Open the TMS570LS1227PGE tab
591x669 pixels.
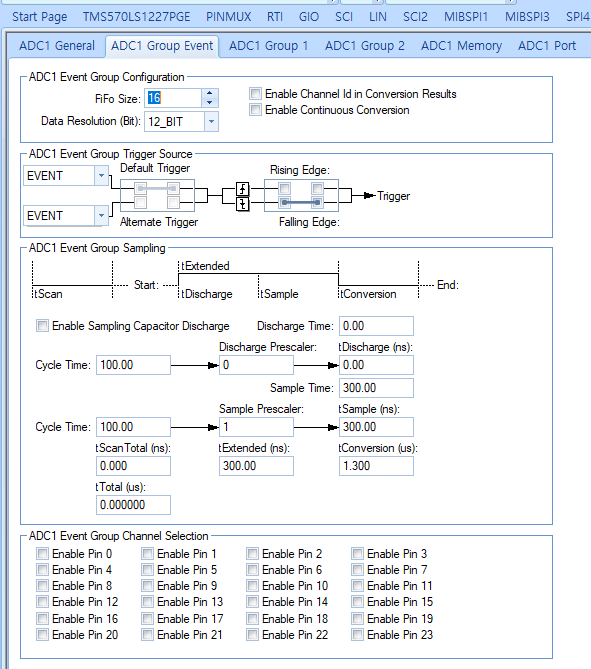pyautogui.click(x=137, y=17)
